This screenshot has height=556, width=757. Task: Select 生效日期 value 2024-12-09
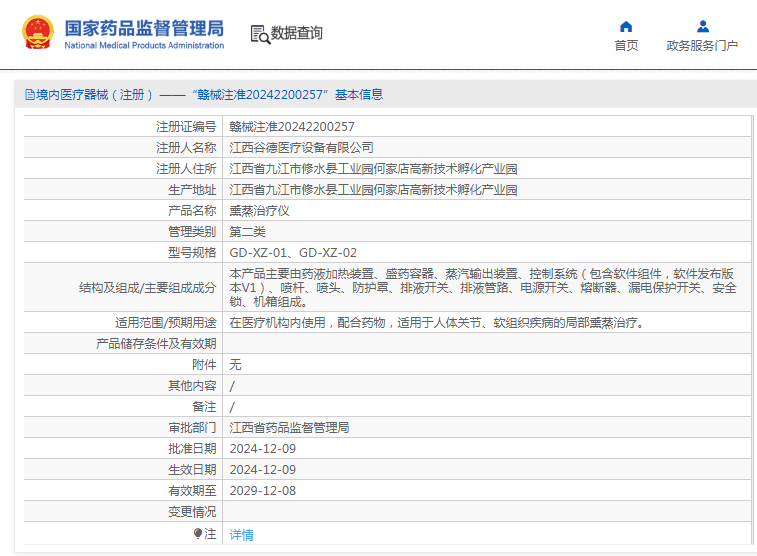click(x=263, y=470)
